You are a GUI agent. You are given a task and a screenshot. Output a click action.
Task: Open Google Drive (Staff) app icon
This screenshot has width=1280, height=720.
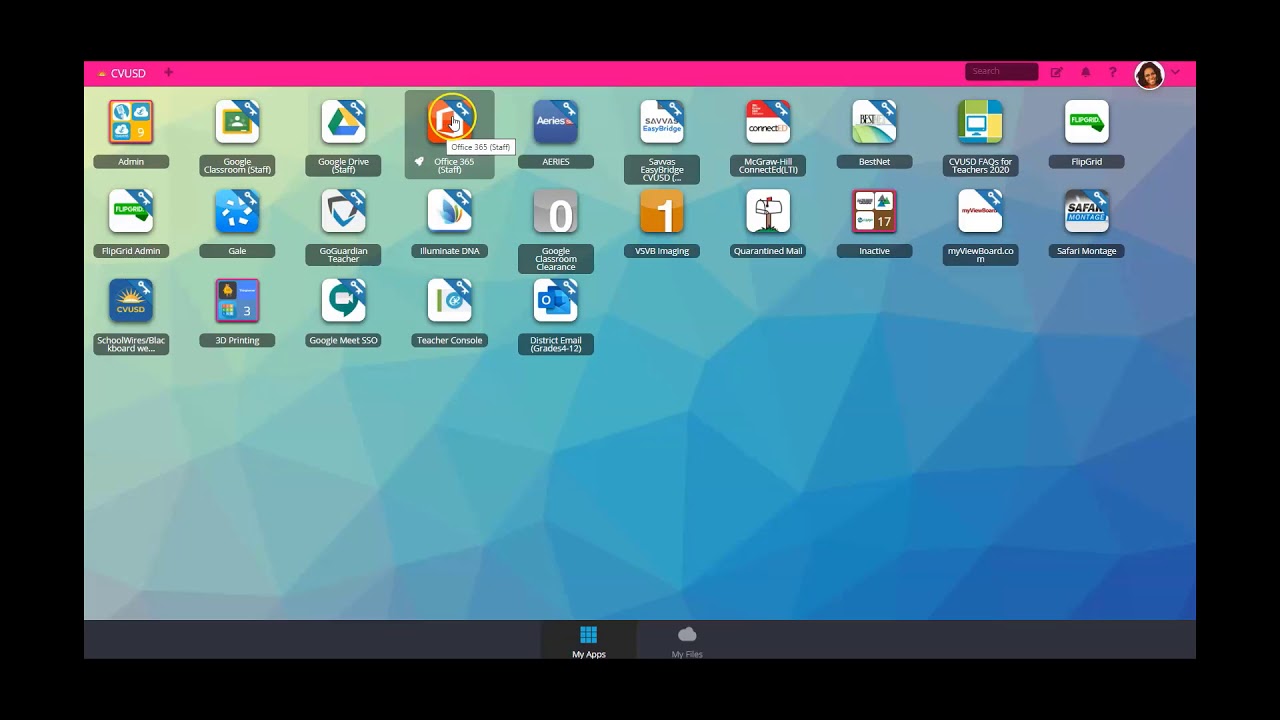[x=343, y=122]
